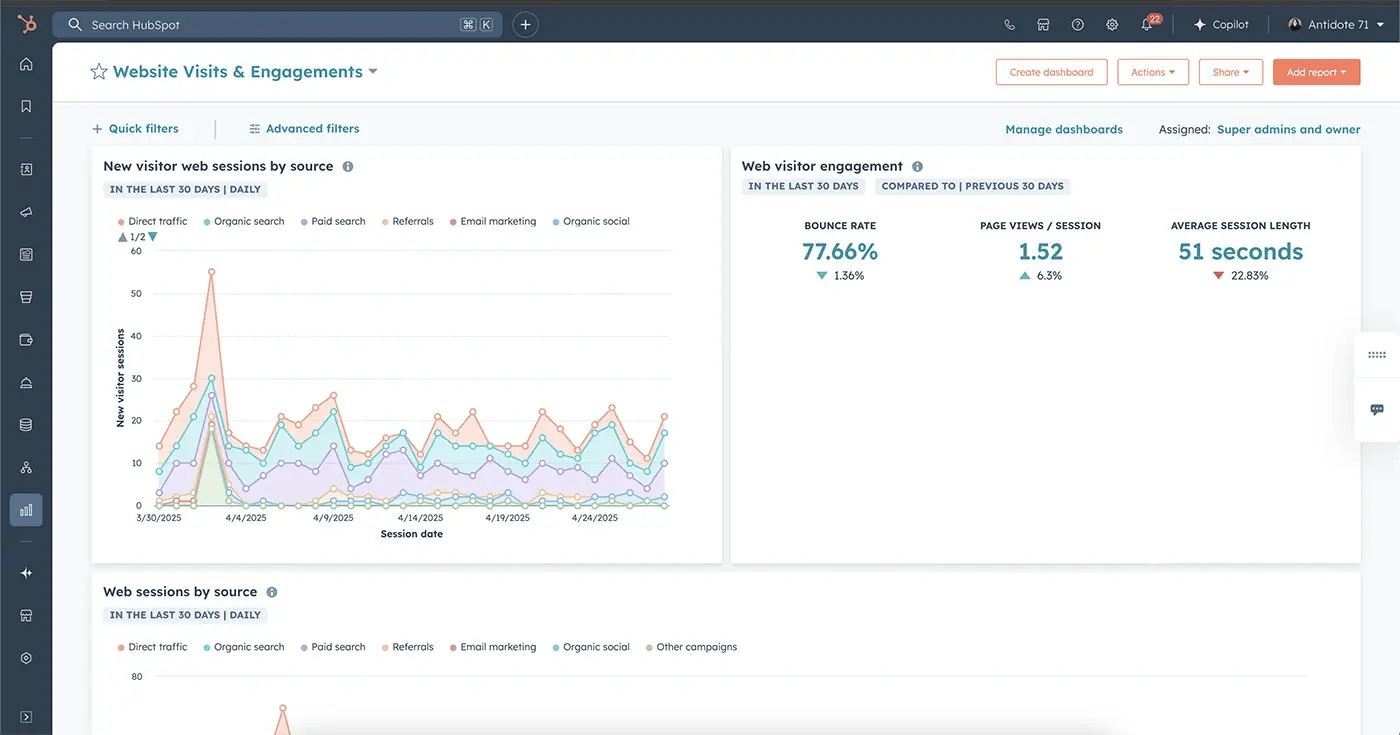Click info icon beside Web sessions by source

(x=272, y=592)
